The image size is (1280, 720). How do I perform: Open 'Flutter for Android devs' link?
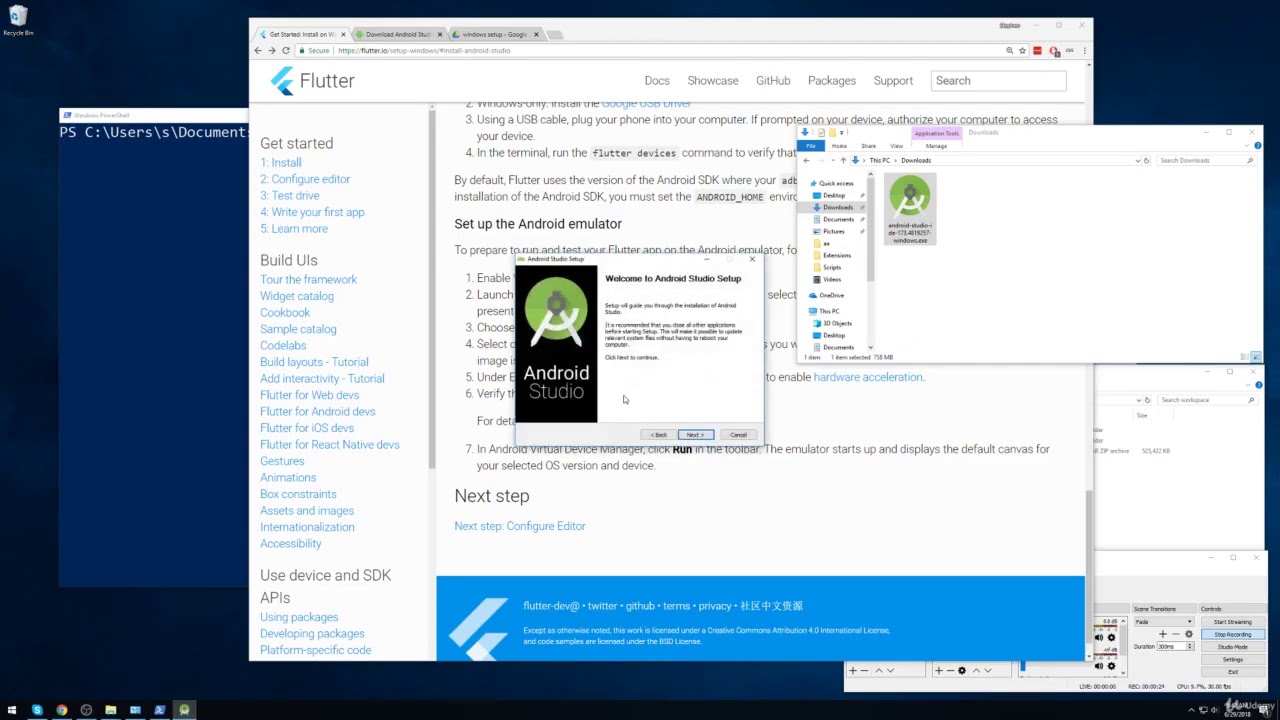coord(318,412)
